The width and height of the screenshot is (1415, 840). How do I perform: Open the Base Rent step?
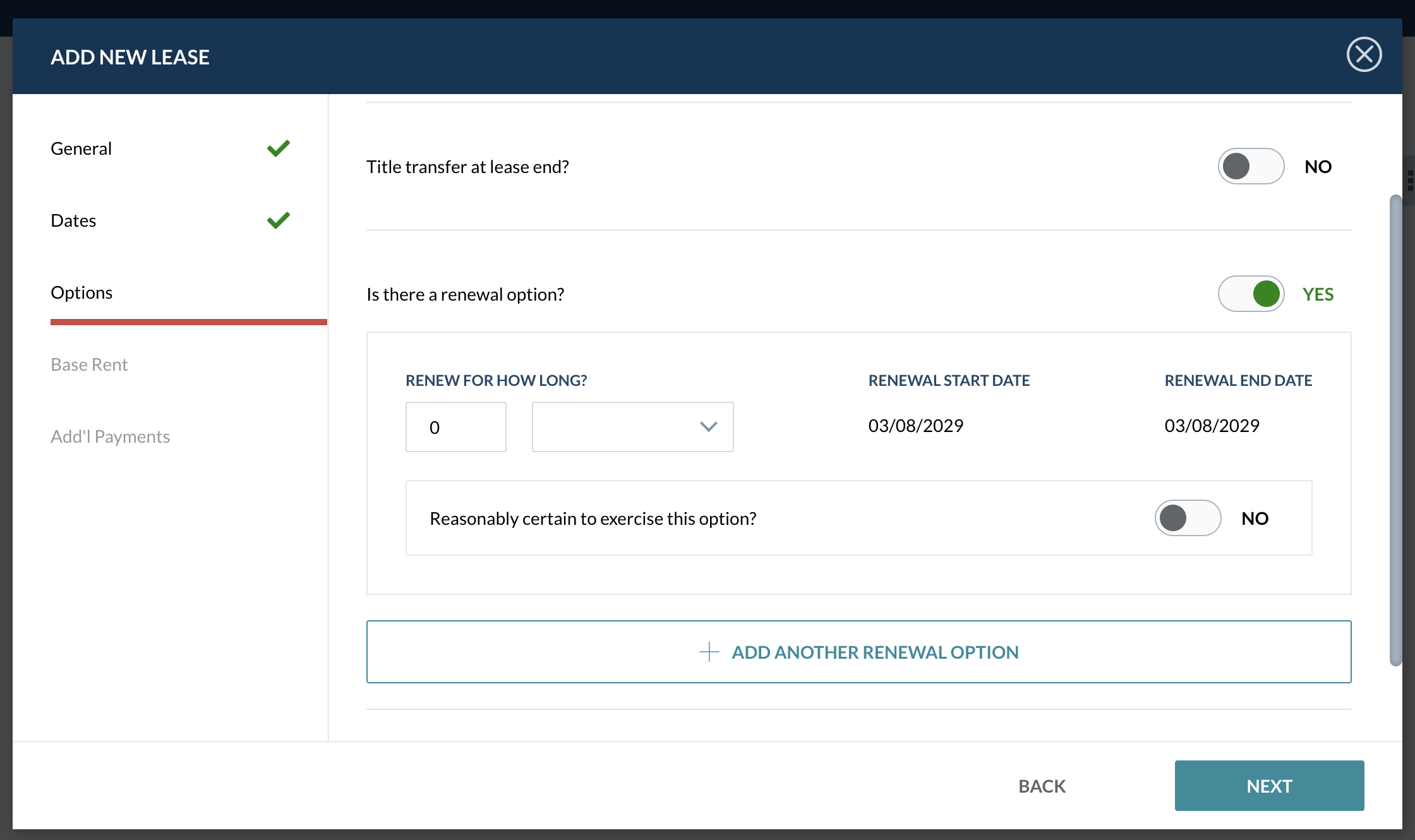click(x=90, y=364)
